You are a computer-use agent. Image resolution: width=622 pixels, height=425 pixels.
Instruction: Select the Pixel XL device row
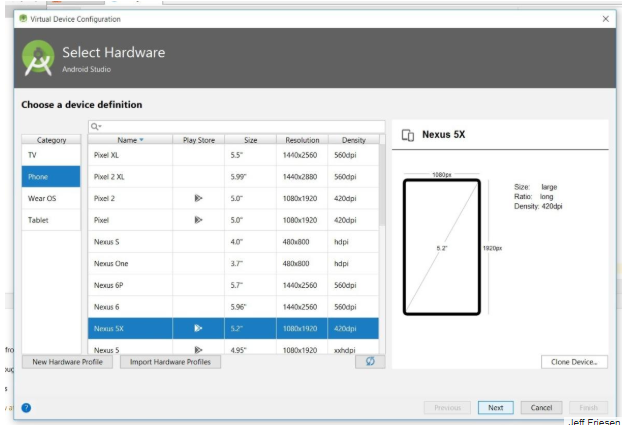coord(233,155)
